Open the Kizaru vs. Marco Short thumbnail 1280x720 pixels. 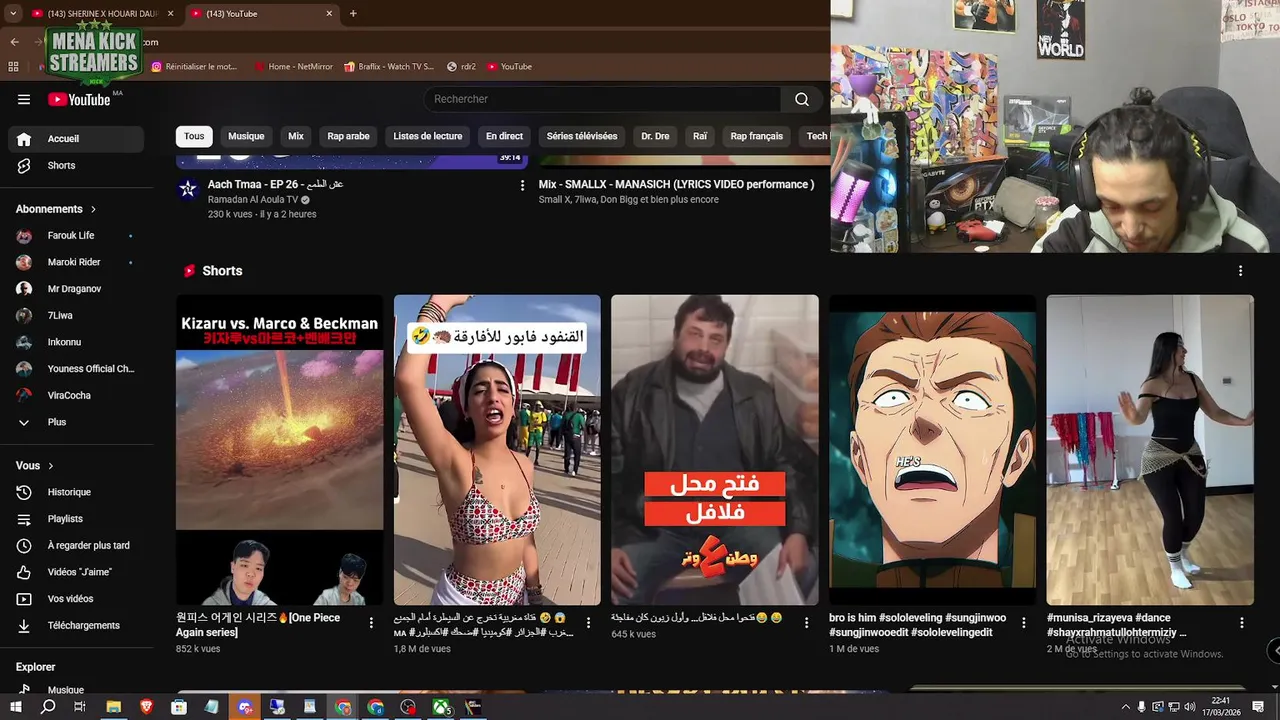279,450
